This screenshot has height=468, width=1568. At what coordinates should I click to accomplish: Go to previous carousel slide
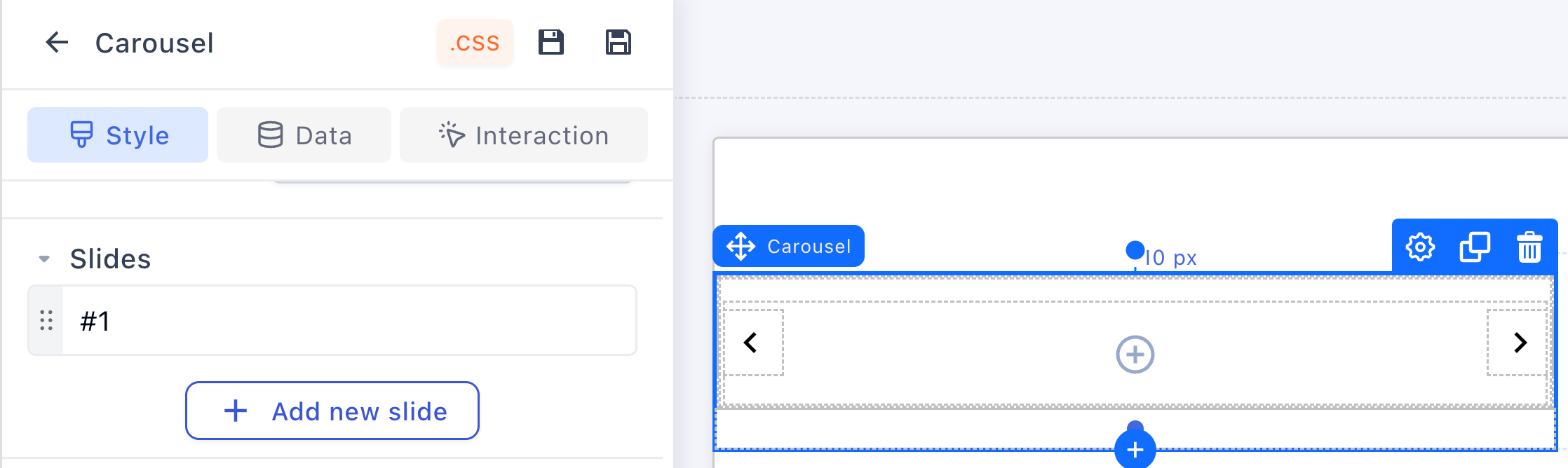coord(751,343)
